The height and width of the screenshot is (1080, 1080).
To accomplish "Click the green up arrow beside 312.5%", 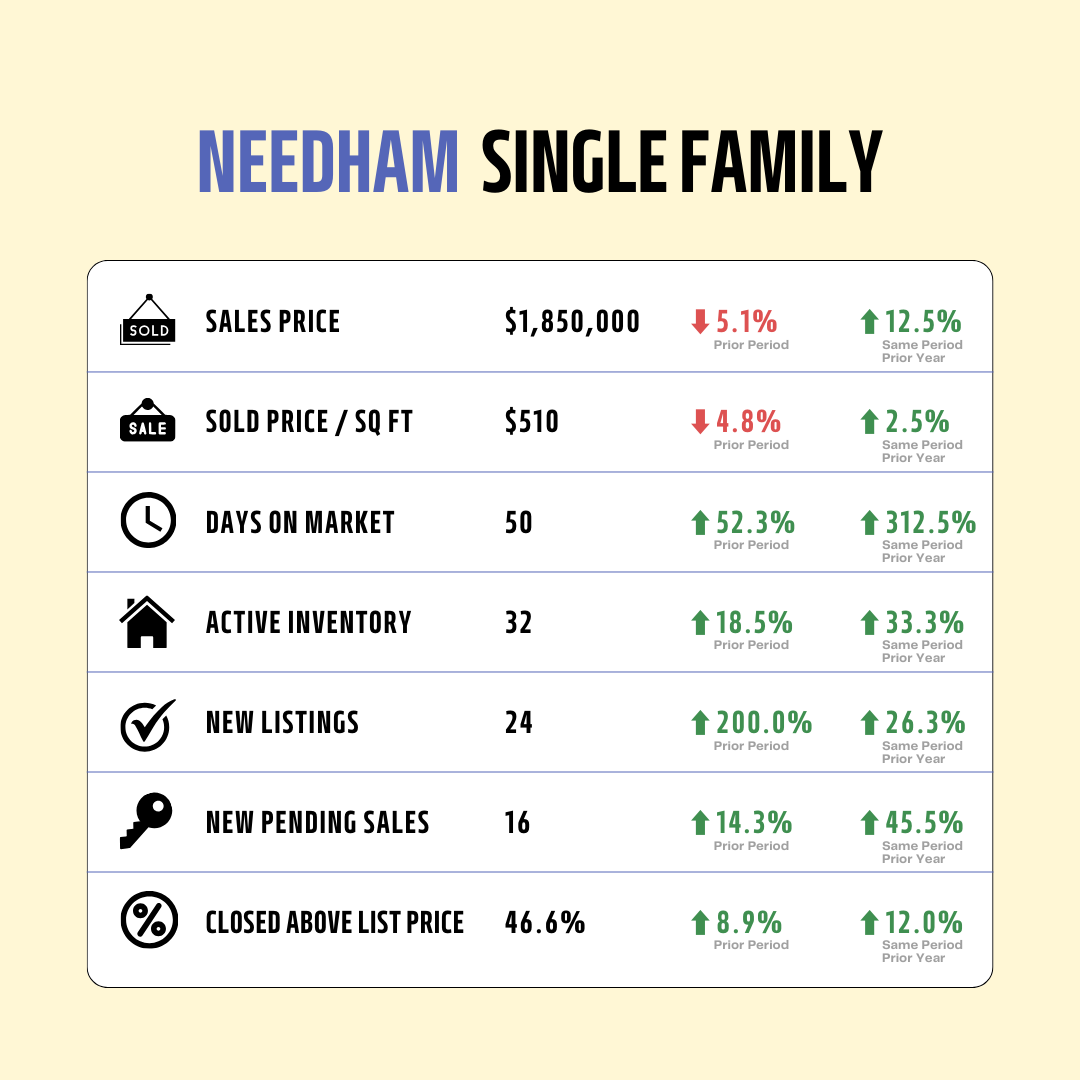I will [x=869, y=522].
